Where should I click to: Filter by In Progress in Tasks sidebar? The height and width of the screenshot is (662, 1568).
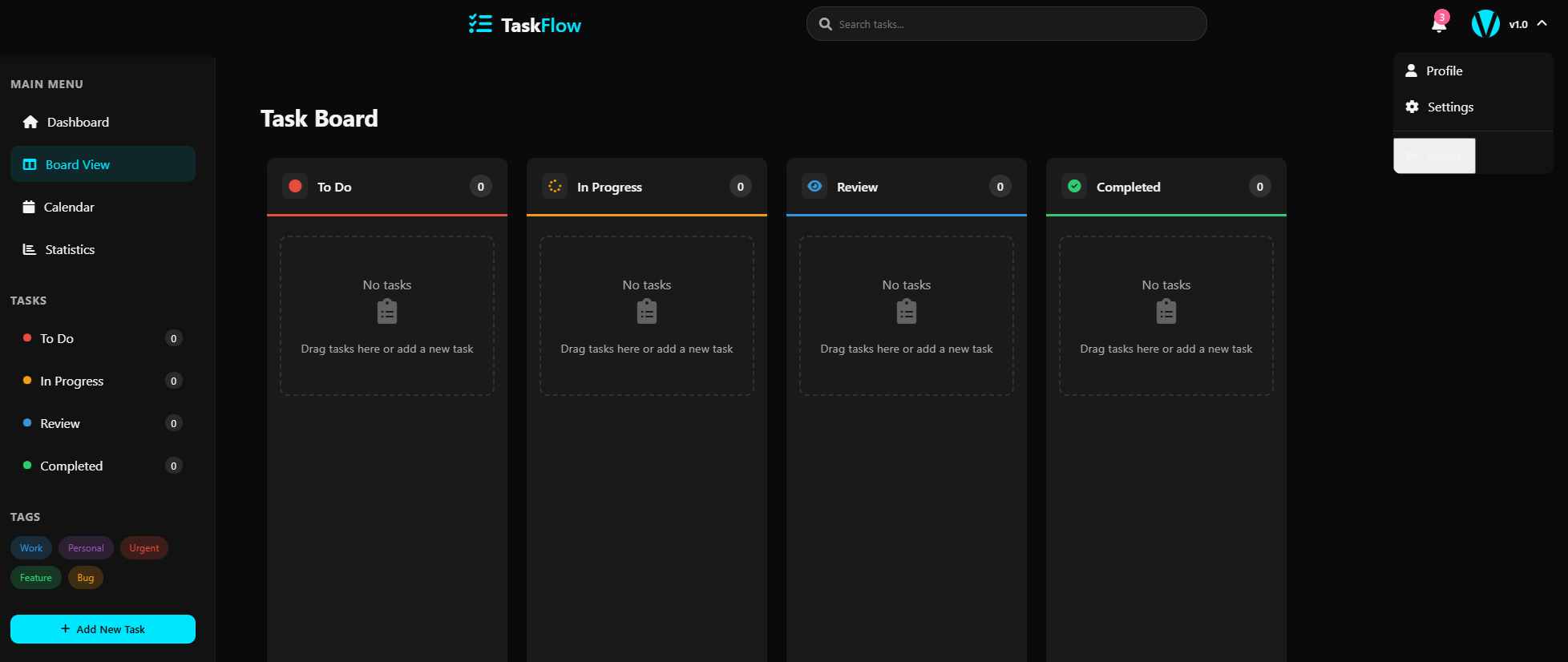pyautogui.click(x=103, y=381)
